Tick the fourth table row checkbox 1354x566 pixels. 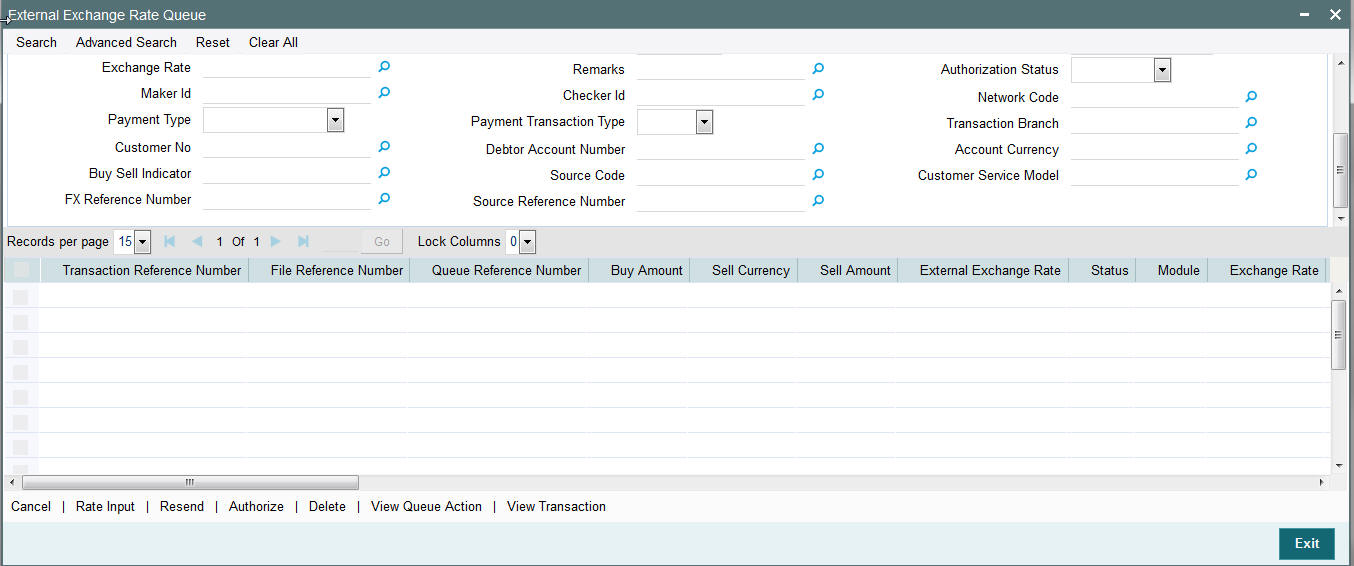[x=21, y=371]
